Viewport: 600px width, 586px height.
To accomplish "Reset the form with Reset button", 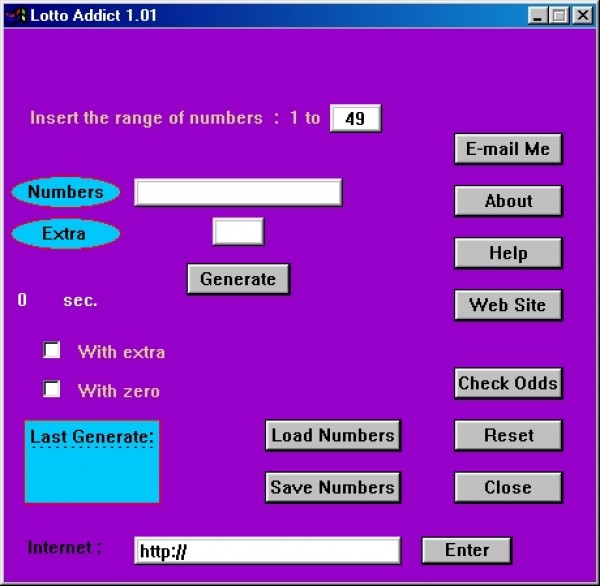I will [508, 435].
